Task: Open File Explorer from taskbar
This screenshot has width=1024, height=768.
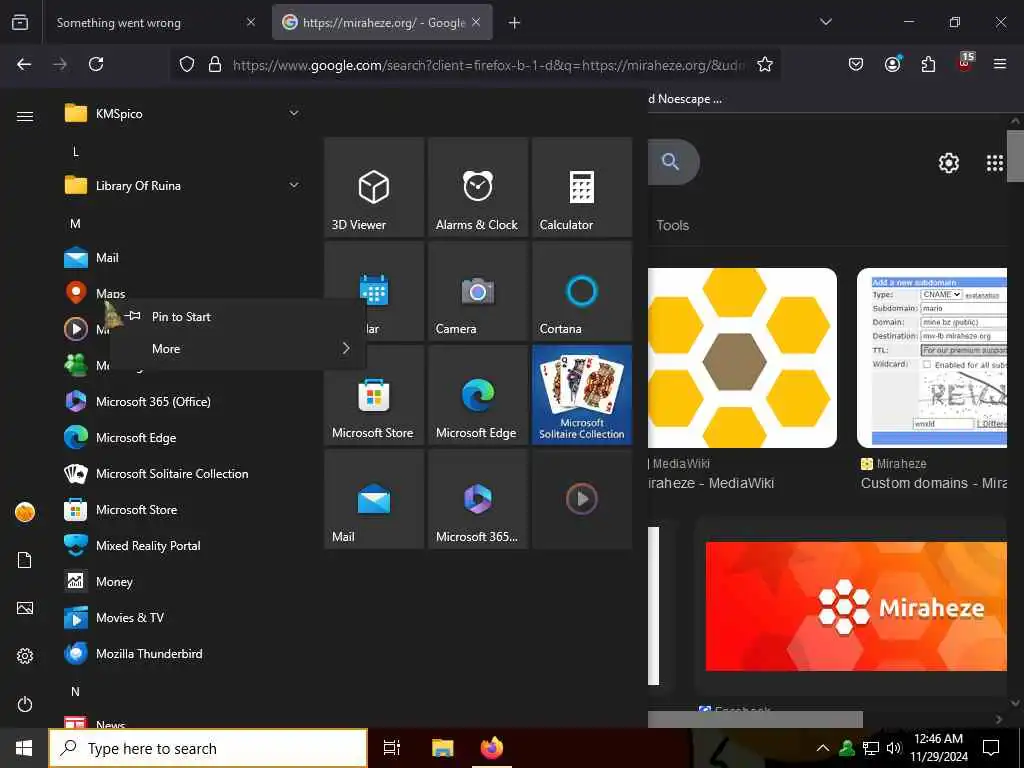Action: (x=442, y=748)
